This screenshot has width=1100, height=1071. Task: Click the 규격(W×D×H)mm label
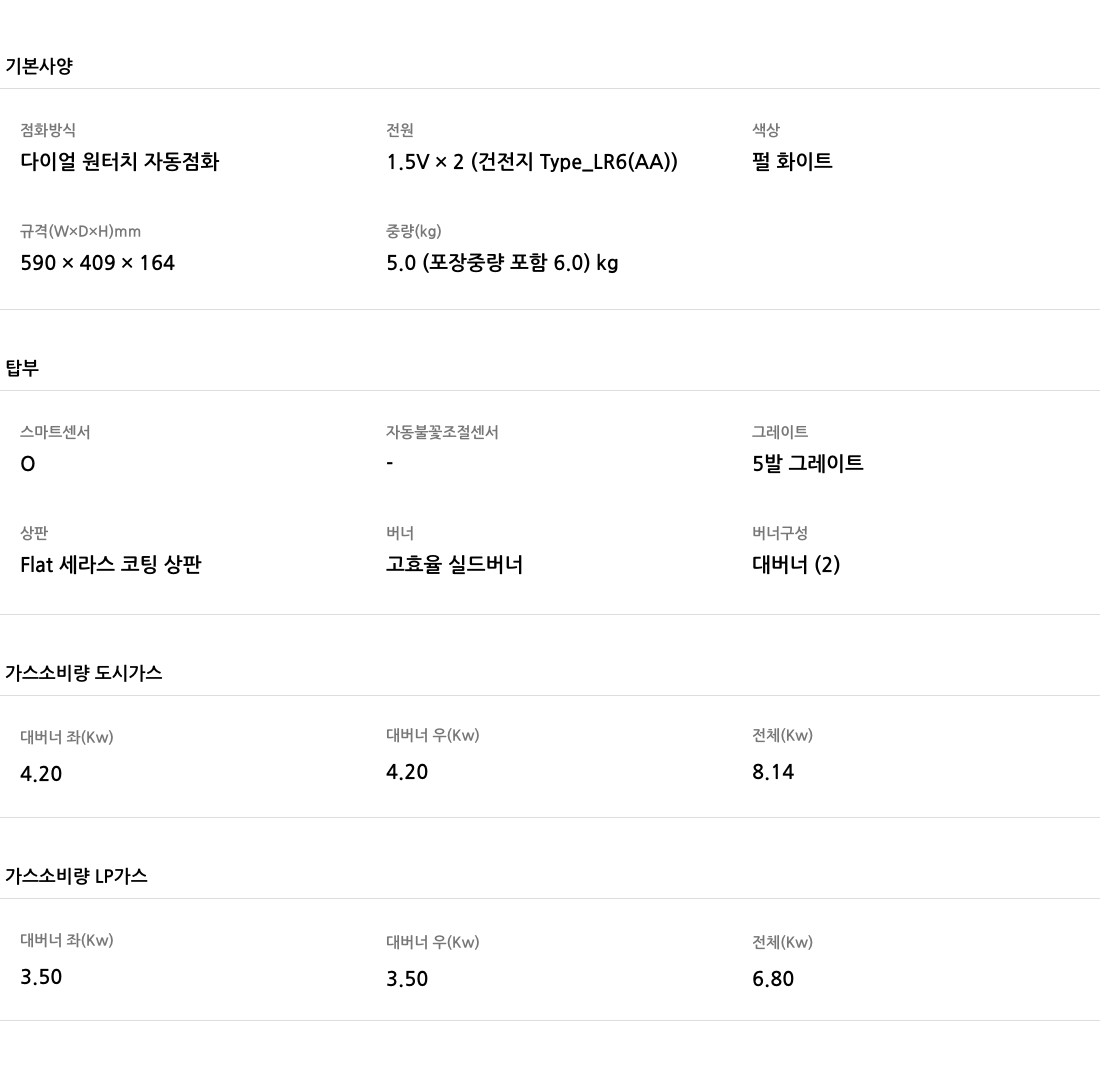coord(80,232)
